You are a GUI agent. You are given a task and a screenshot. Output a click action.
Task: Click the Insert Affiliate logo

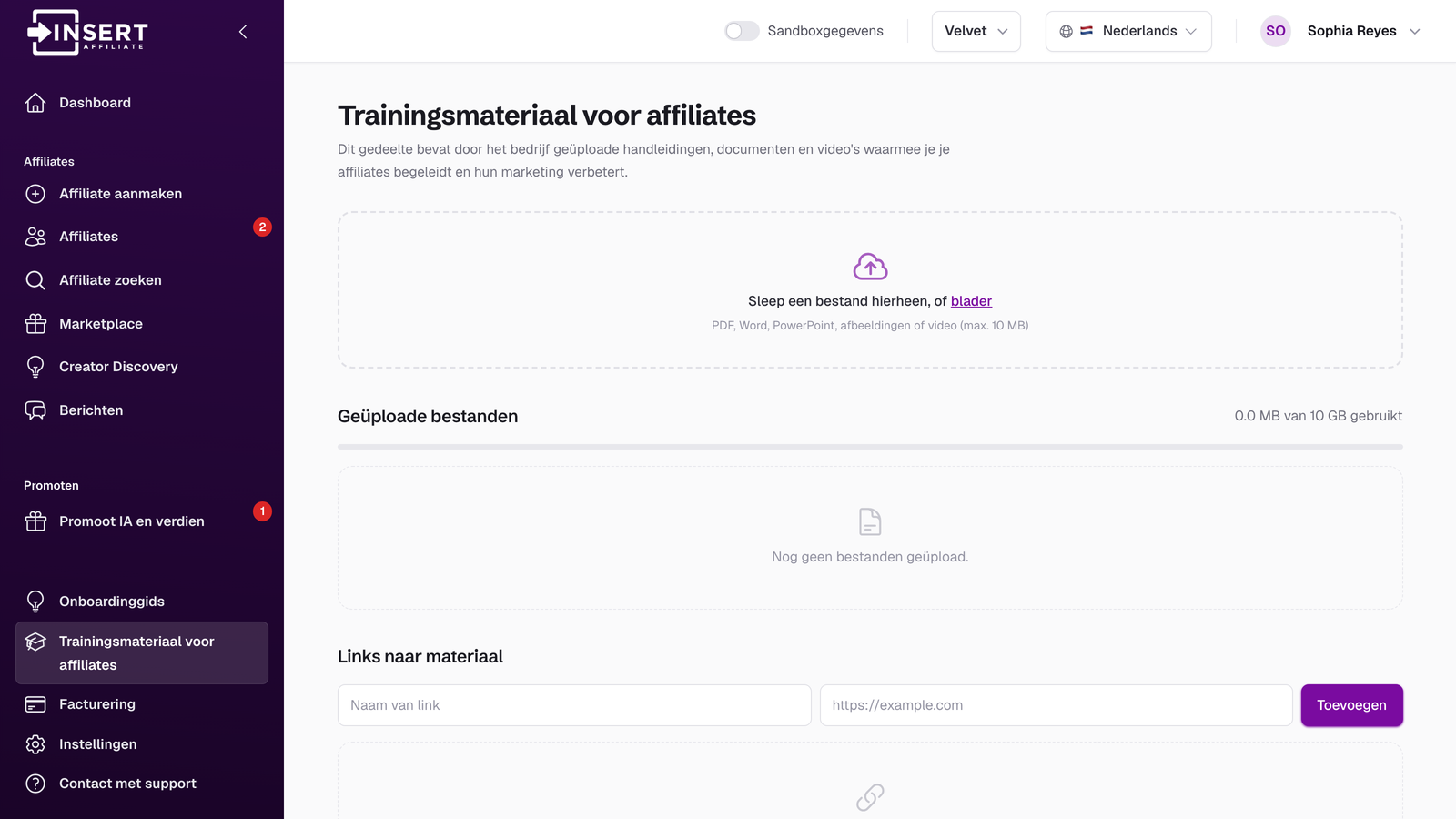tap(87, 32)
